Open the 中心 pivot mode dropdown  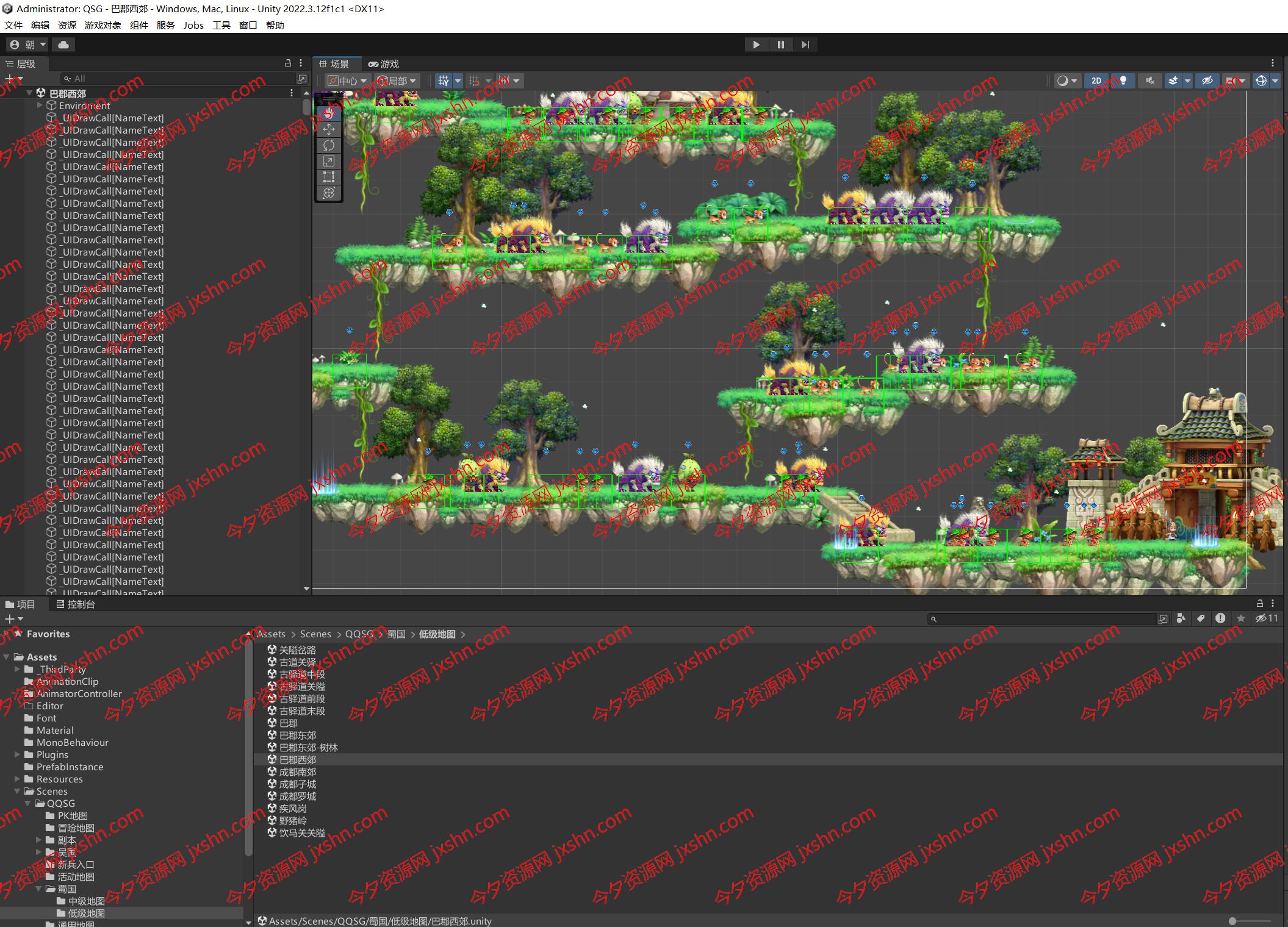tap(348, 81)
